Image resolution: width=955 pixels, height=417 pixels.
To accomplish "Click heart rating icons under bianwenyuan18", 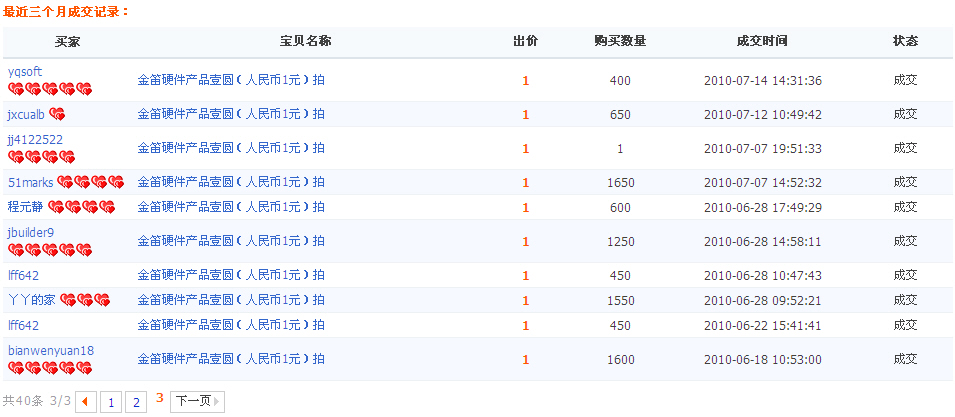I will 50,368.
